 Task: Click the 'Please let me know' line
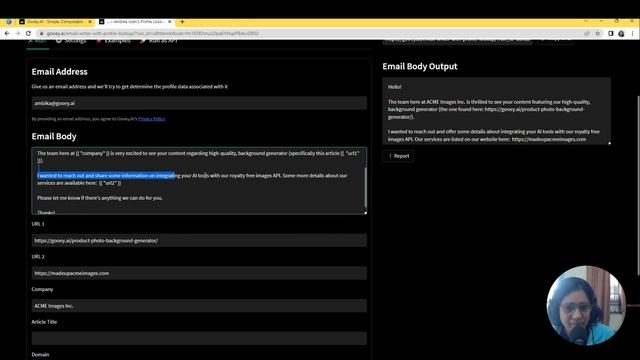tap(100, 198)
